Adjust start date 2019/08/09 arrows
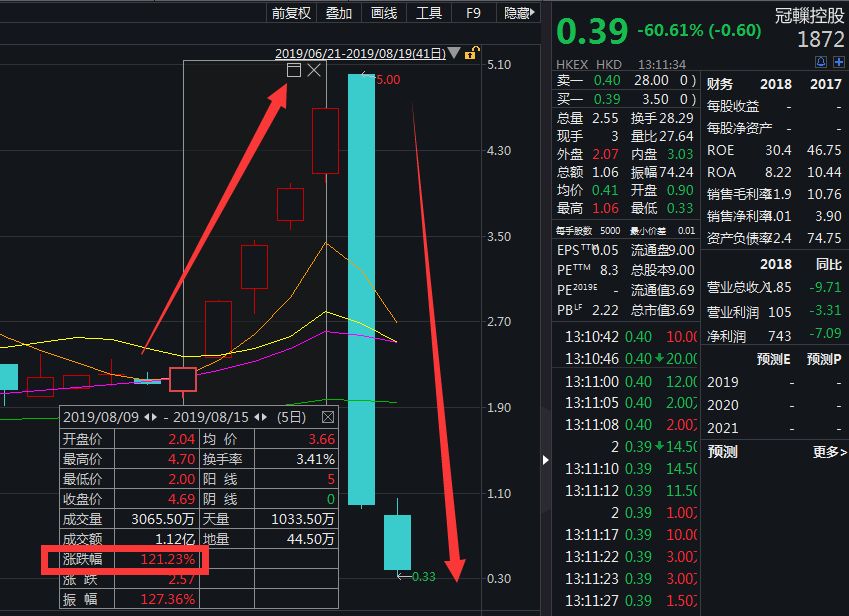The width and height of the screenshot is (849, 616). 150,416
